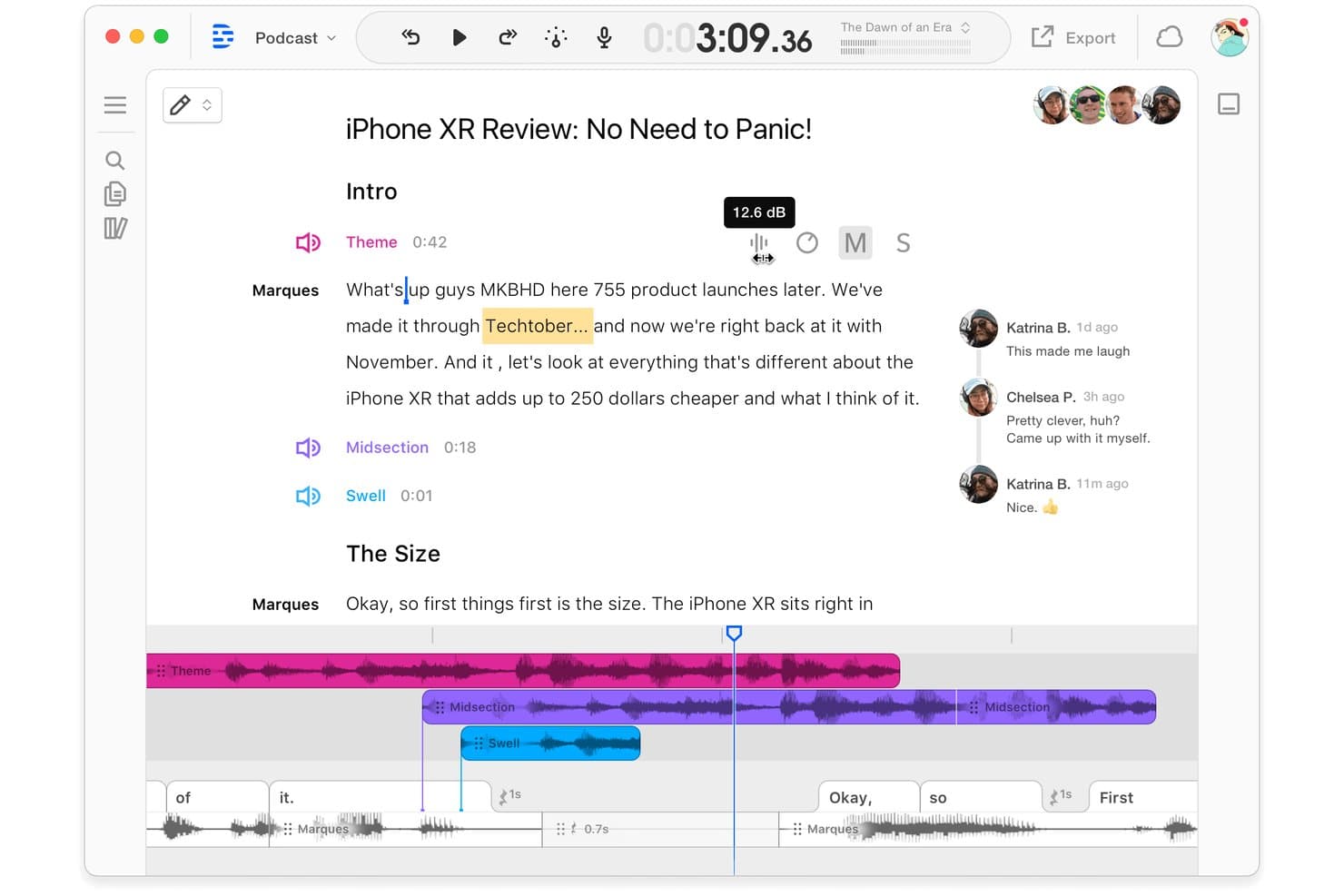Viewport: 1344px width, 896px height.
Task: Mute the Theme track with M
Action: click(855, 242)
